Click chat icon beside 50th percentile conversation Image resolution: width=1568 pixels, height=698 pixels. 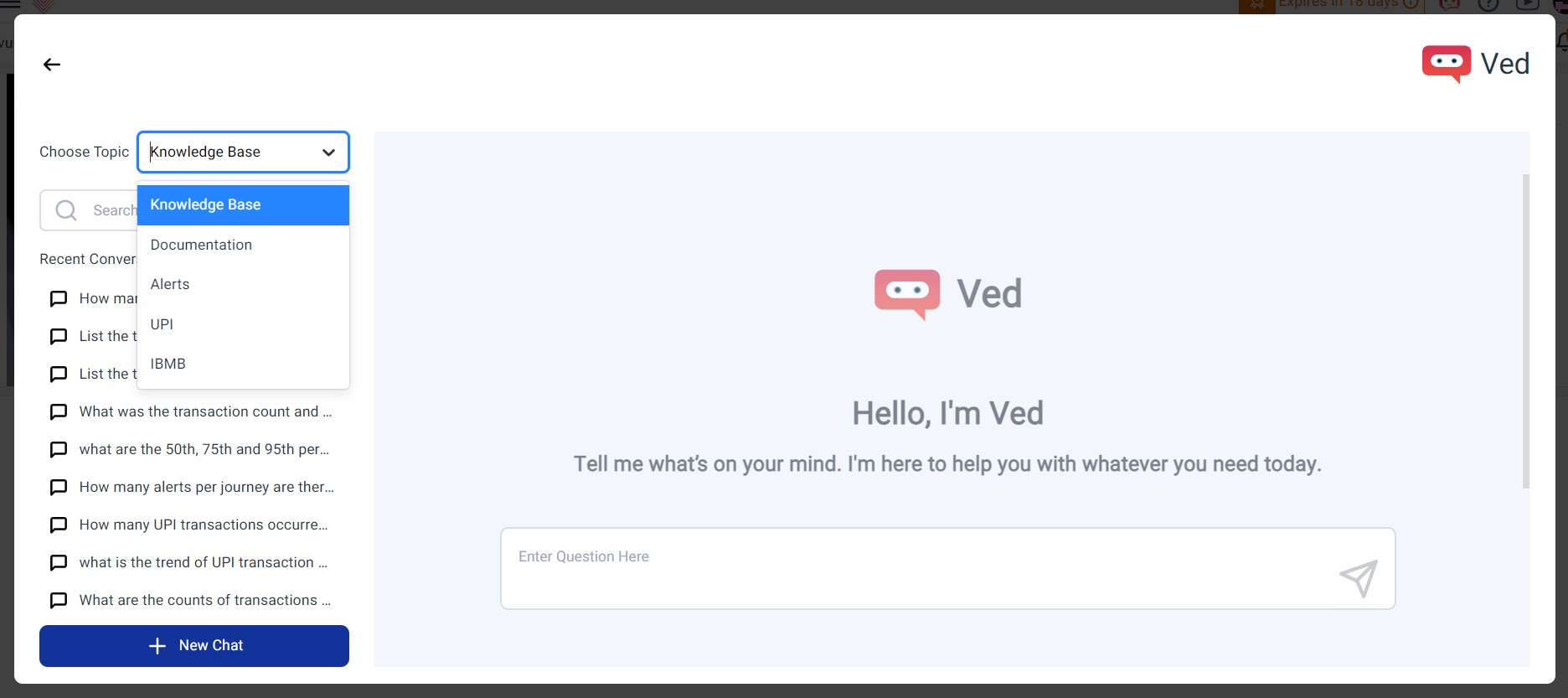[x=59, y=450]
